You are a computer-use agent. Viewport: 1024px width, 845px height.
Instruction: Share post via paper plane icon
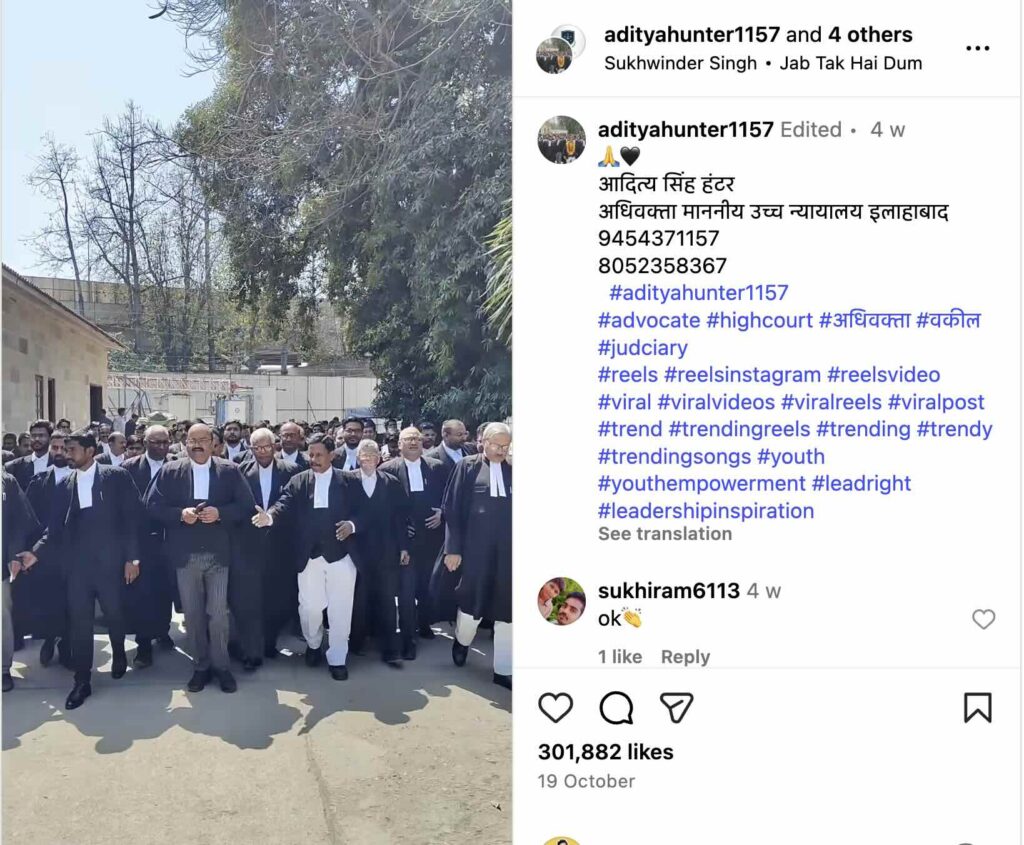676,708
